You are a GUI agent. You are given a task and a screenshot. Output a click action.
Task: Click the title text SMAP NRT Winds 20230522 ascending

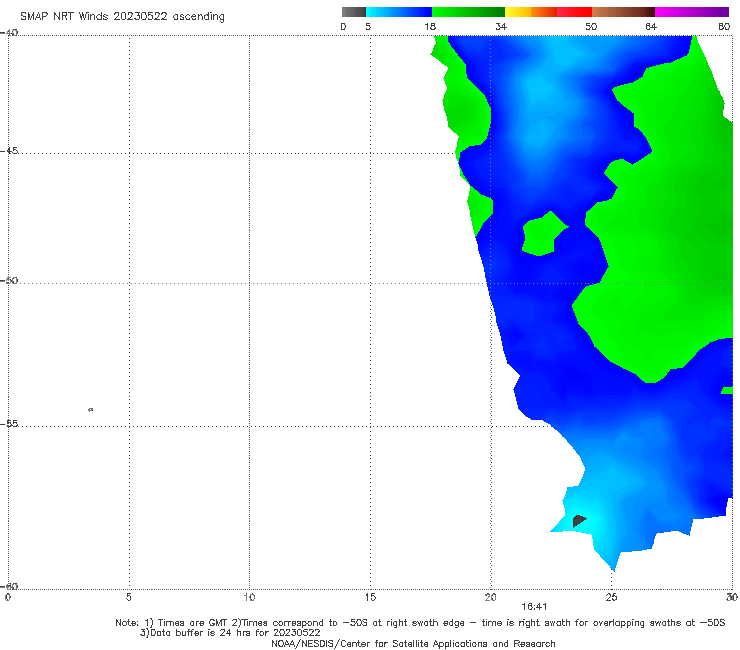click(x=122, y=16)
